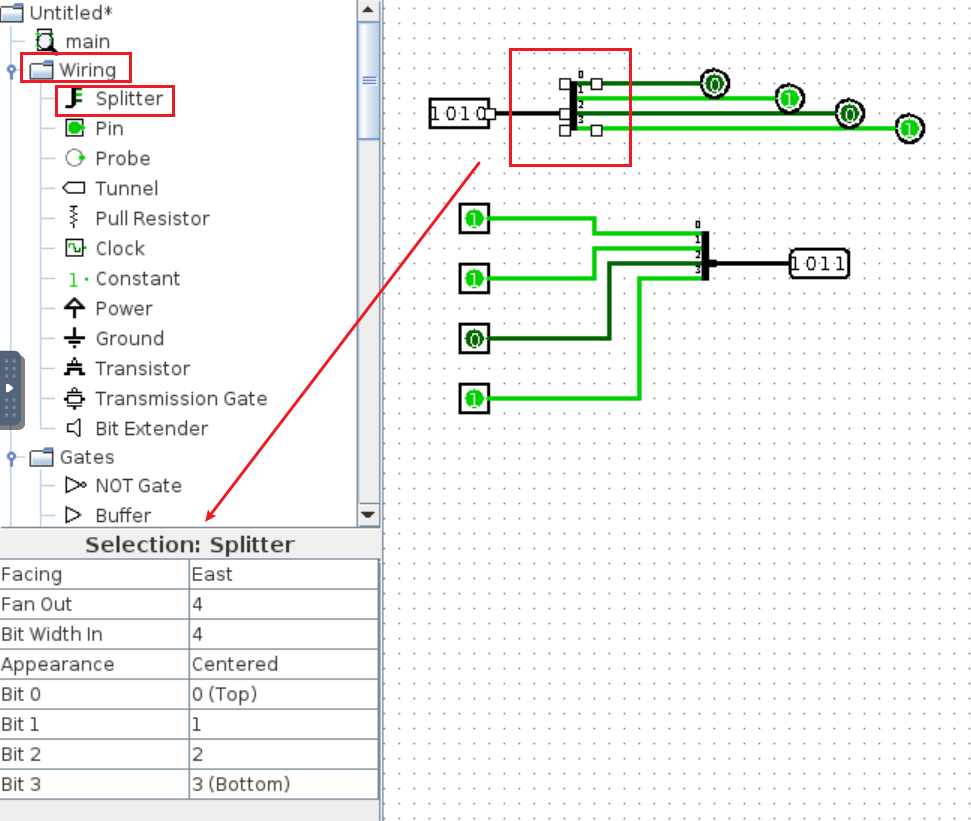
Task: Toggle the input pin showing 0
Action: [x=475, y=340]
